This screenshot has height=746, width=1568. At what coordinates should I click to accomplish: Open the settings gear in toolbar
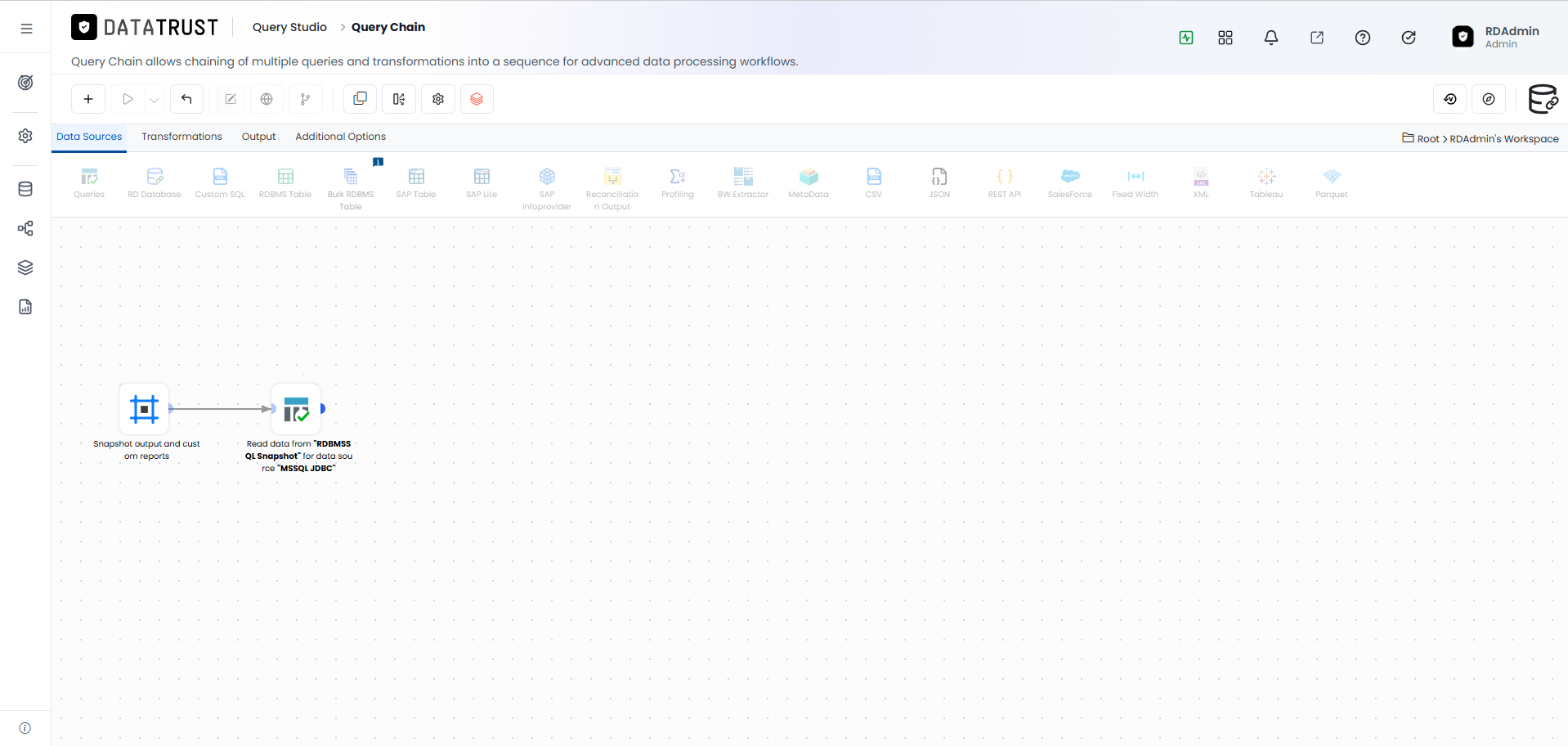[x=438, y=99]
